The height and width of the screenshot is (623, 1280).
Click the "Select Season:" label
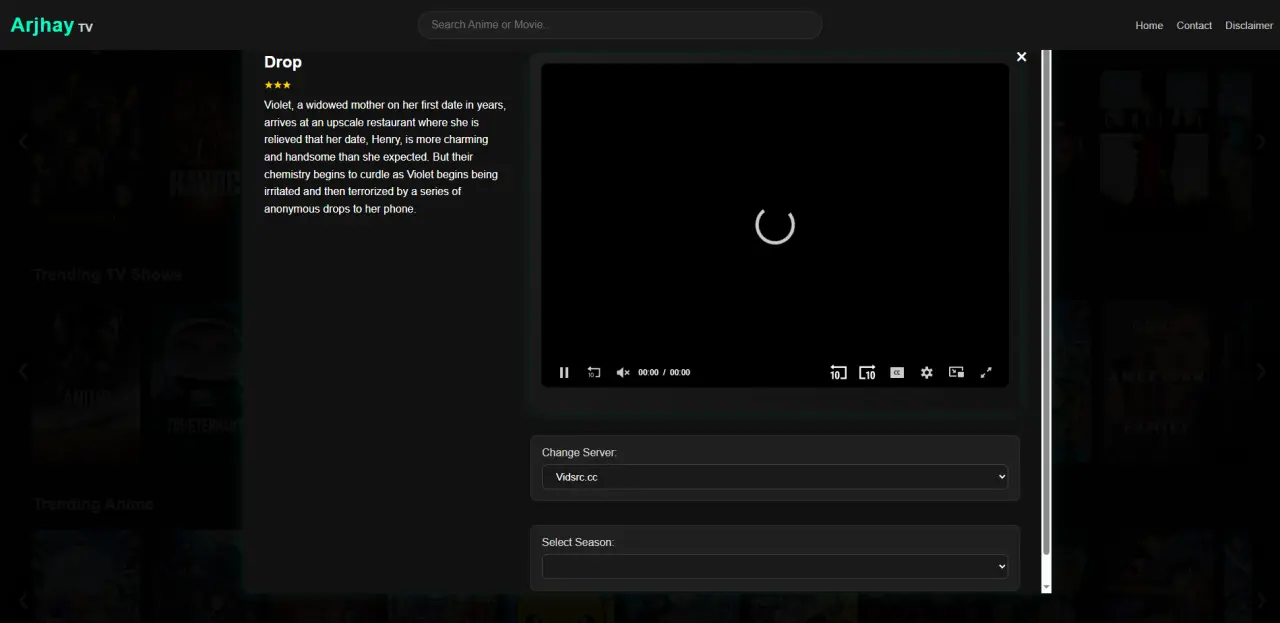tap(578, 542)
